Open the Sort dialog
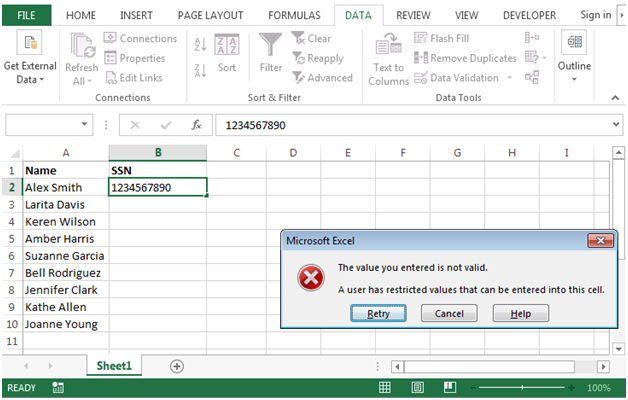Screen dimensions: 628x400 point(227,53)
